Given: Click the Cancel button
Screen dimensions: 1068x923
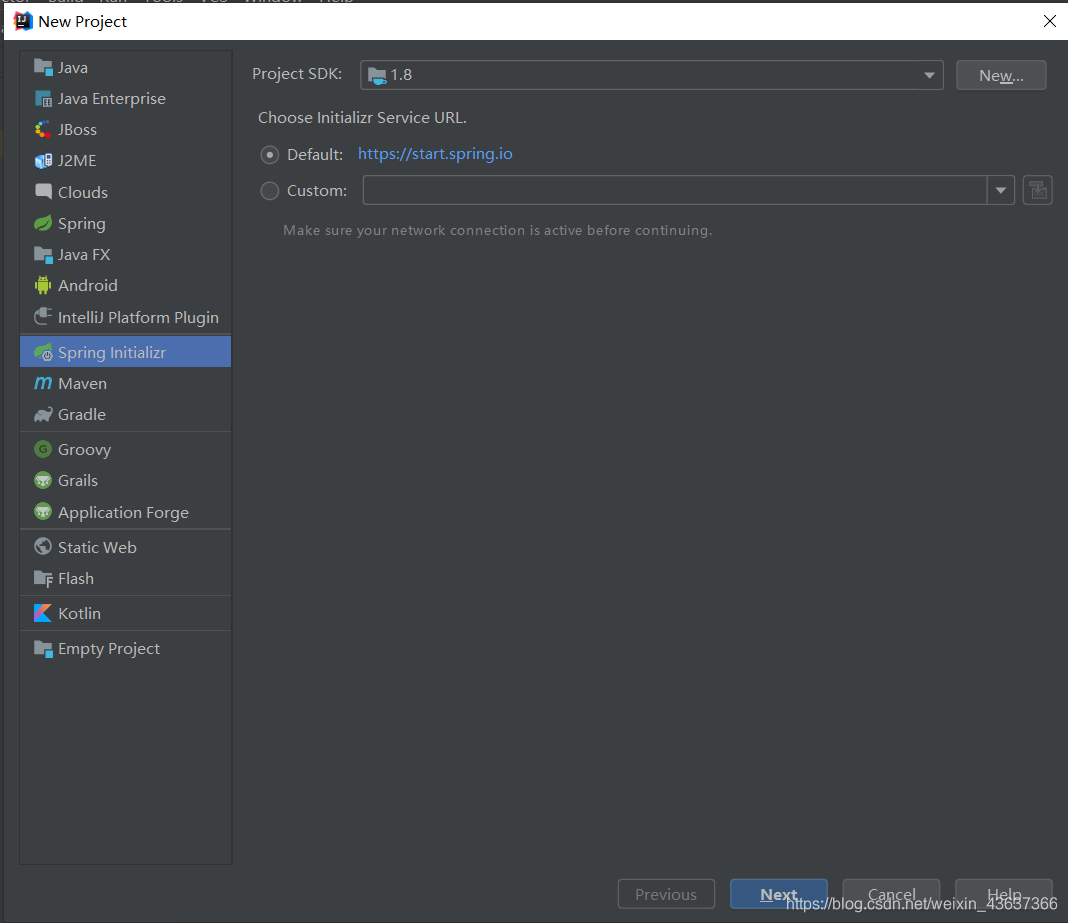Looking at the screenshot, I should (891, 893).
